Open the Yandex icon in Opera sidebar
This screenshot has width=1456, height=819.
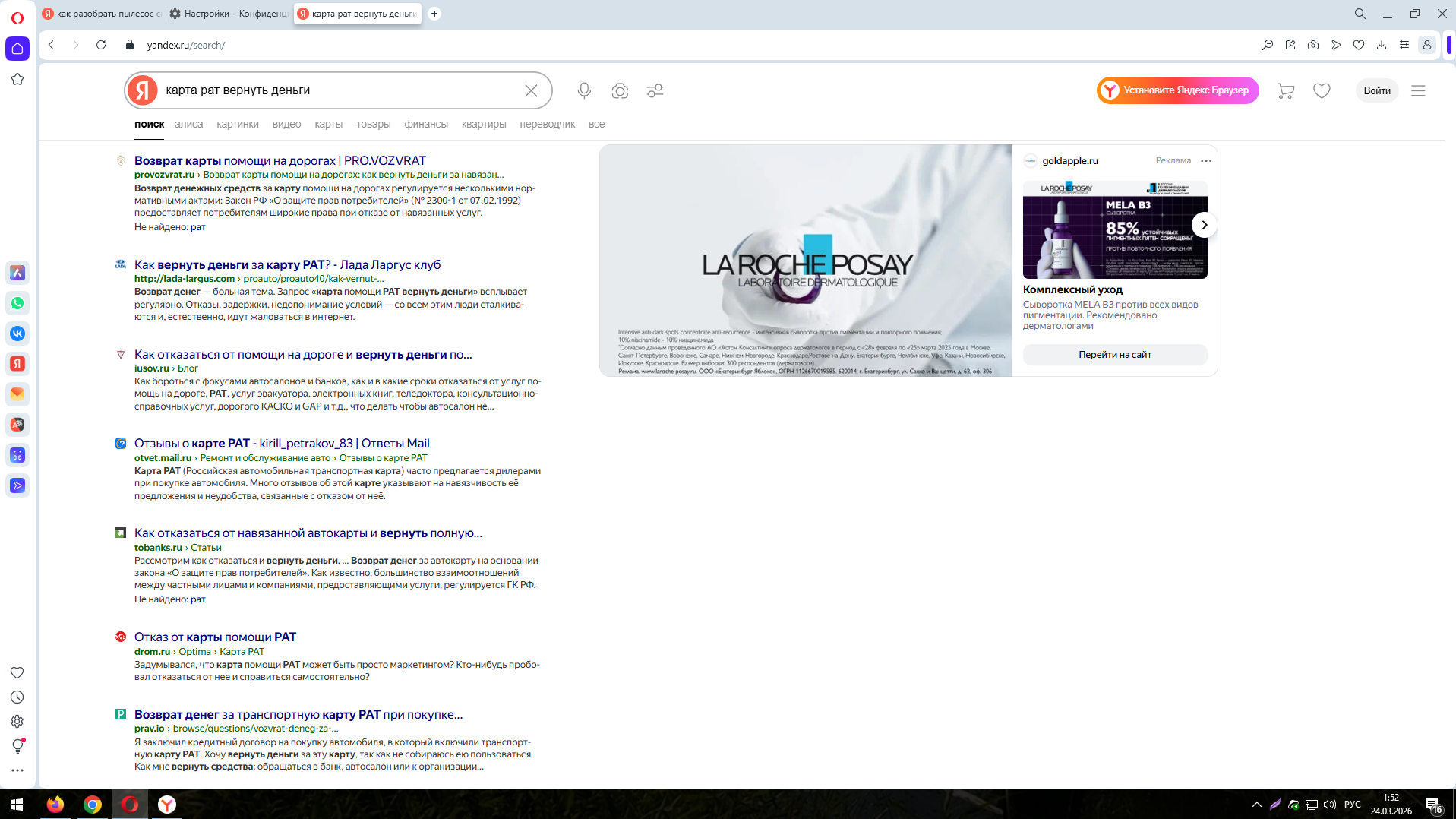click(17, 364)
